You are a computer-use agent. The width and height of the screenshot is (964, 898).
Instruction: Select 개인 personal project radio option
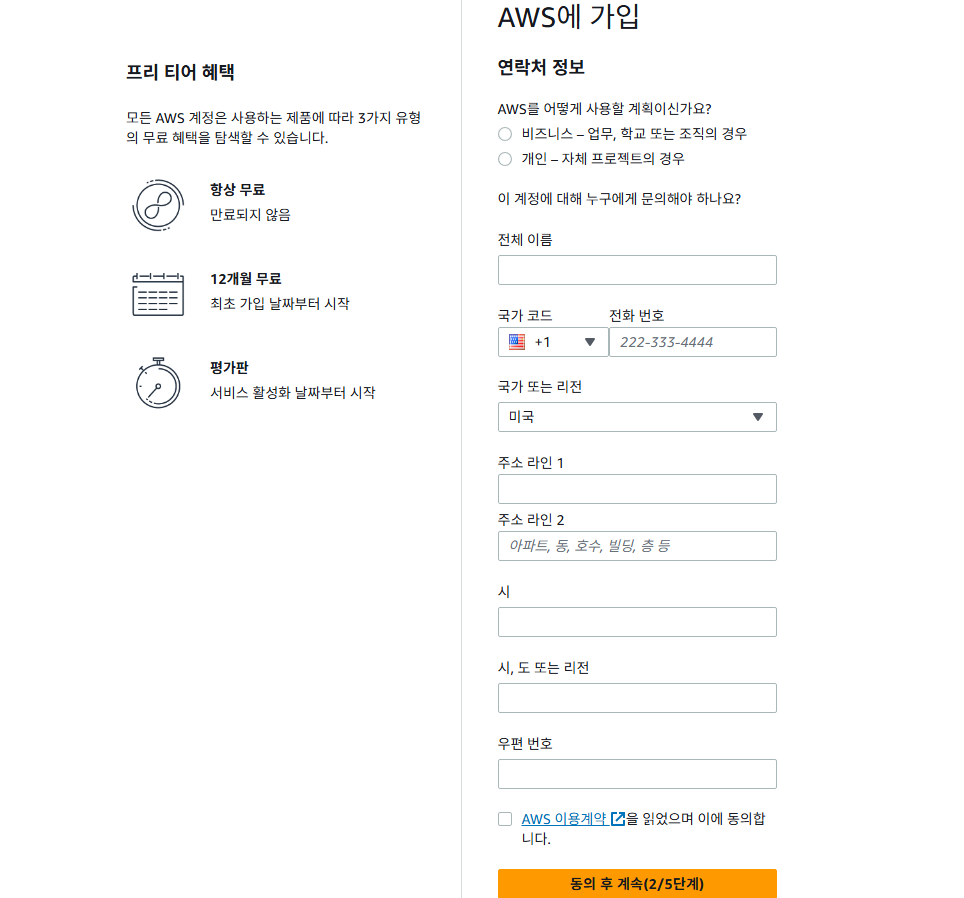click(x=505, y=159)
